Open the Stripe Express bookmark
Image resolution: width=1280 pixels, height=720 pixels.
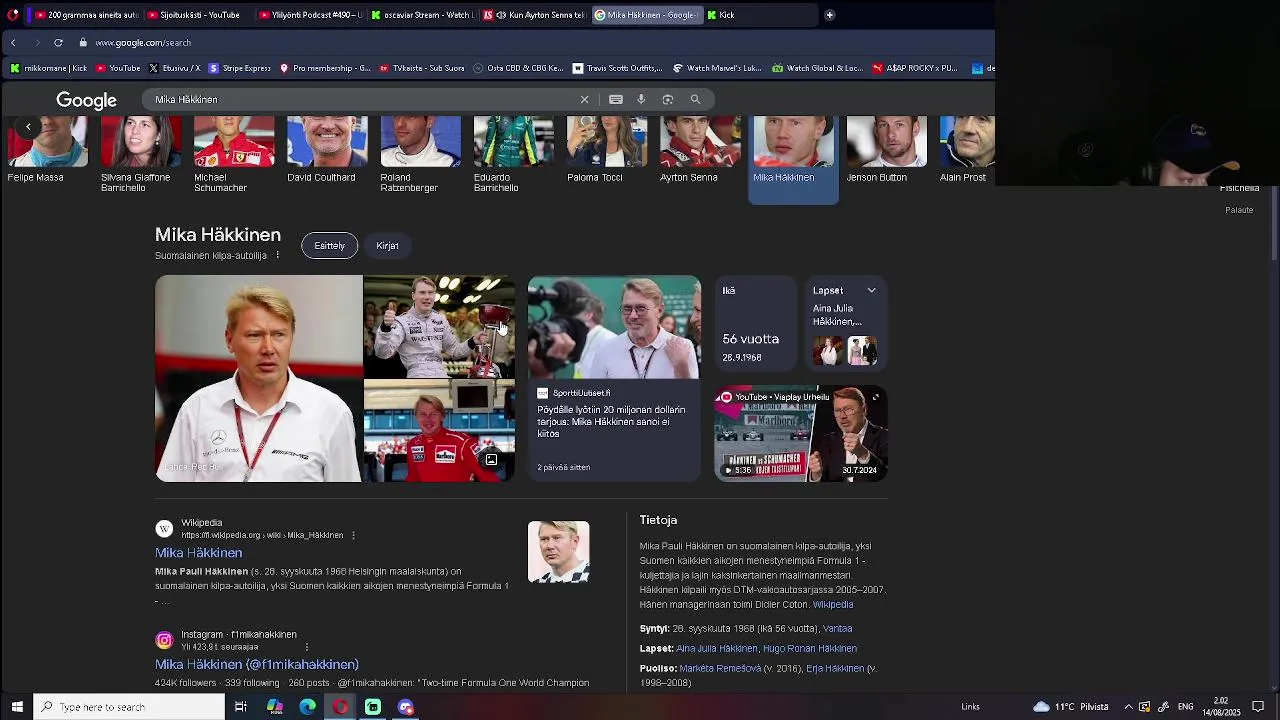tap(240, 69)
